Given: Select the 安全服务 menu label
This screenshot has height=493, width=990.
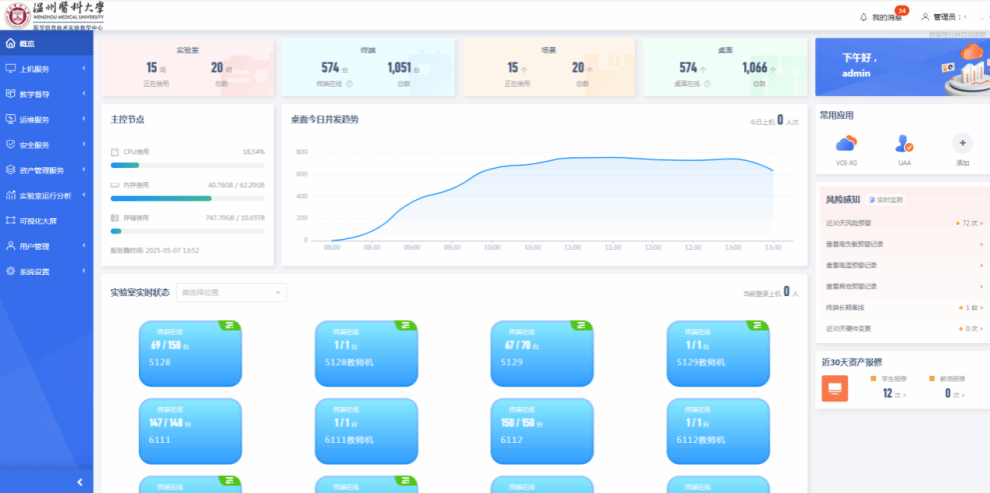Looking at the screenshot, I should 34,145.
